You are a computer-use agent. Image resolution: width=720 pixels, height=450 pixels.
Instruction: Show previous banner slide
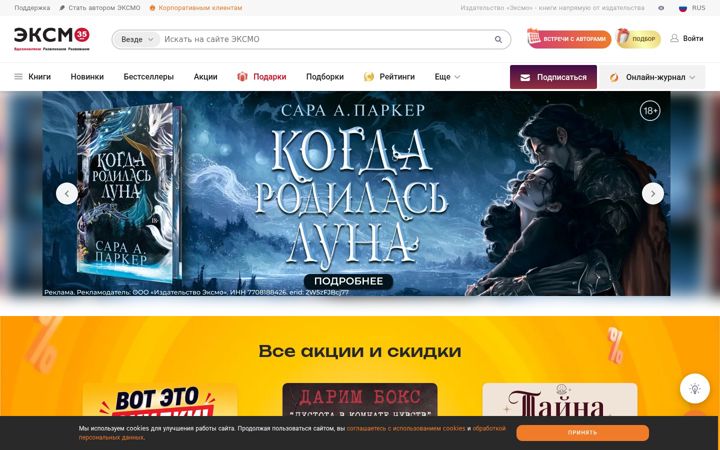click(x=67, y=194)
